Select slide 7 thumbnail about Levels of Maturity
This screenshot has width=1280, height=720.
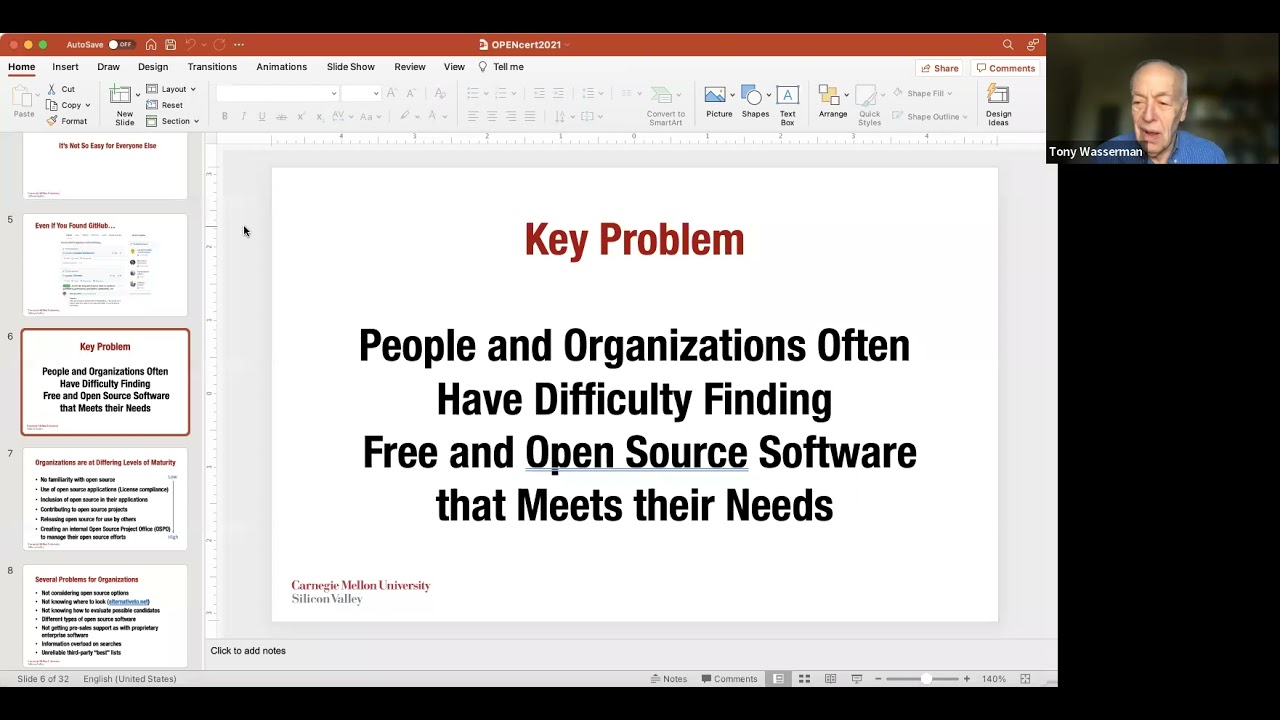105,499
